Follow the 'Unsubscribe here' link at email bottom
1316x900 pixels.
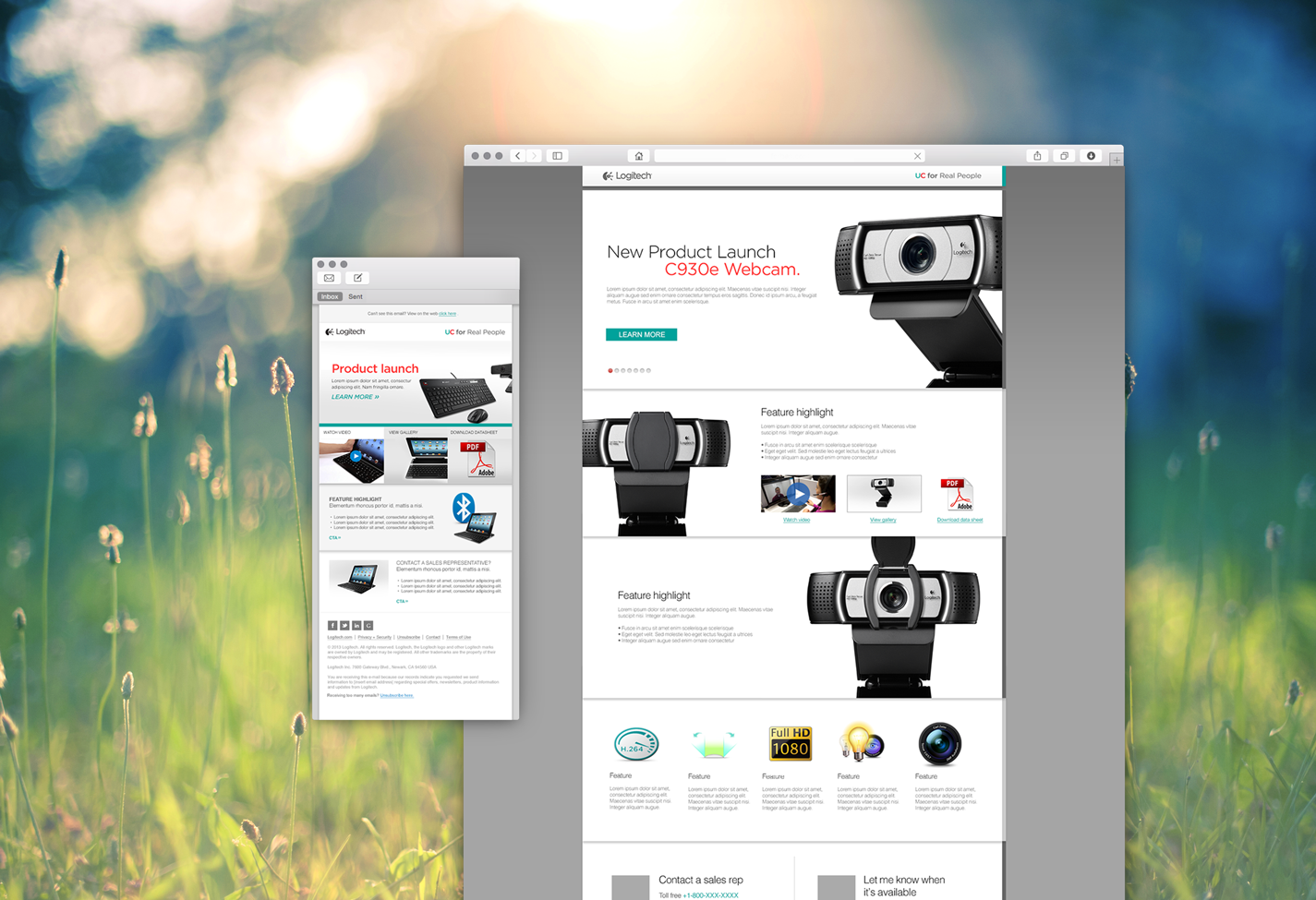[x=397, y=695]
